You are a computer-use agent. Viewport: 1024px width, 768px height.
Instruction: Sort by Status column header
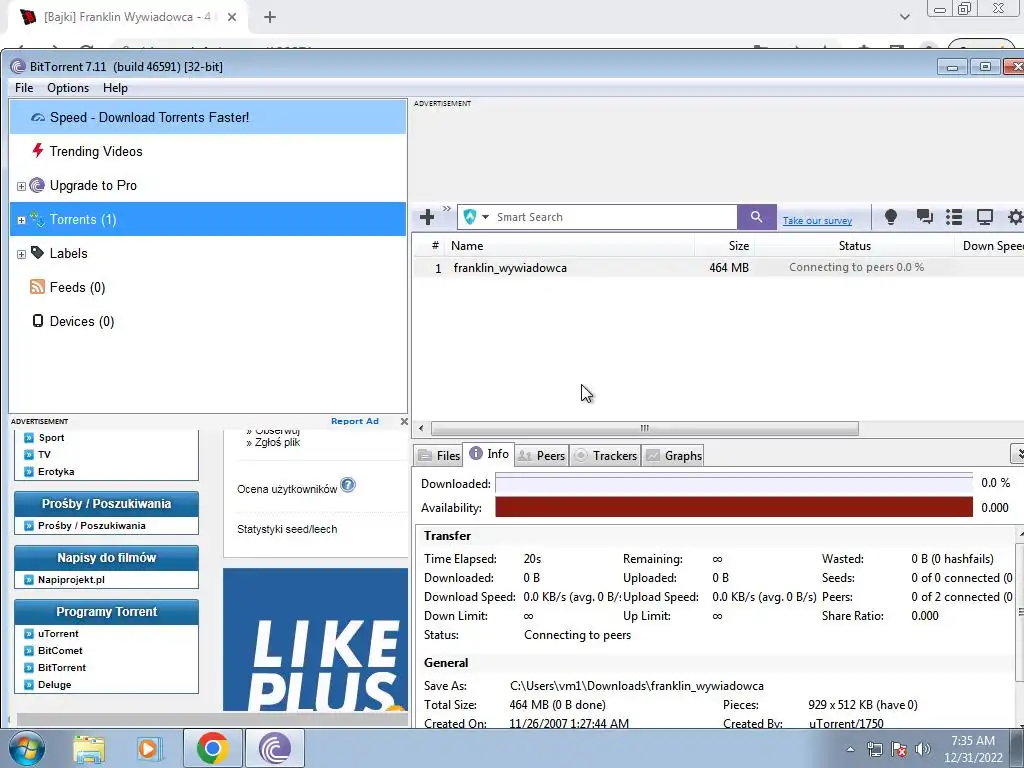click(854, 246)
